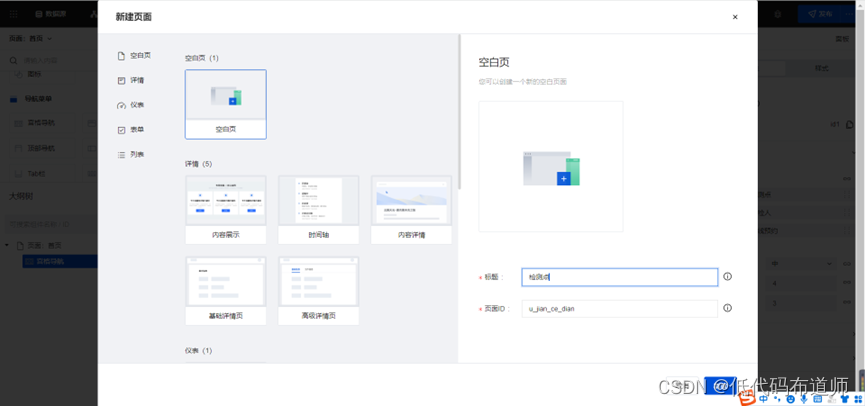Viewport: 865px width, 406px height.
Task: Click the 仪表 (1) section heading
Action: click(x=199, y=350)
